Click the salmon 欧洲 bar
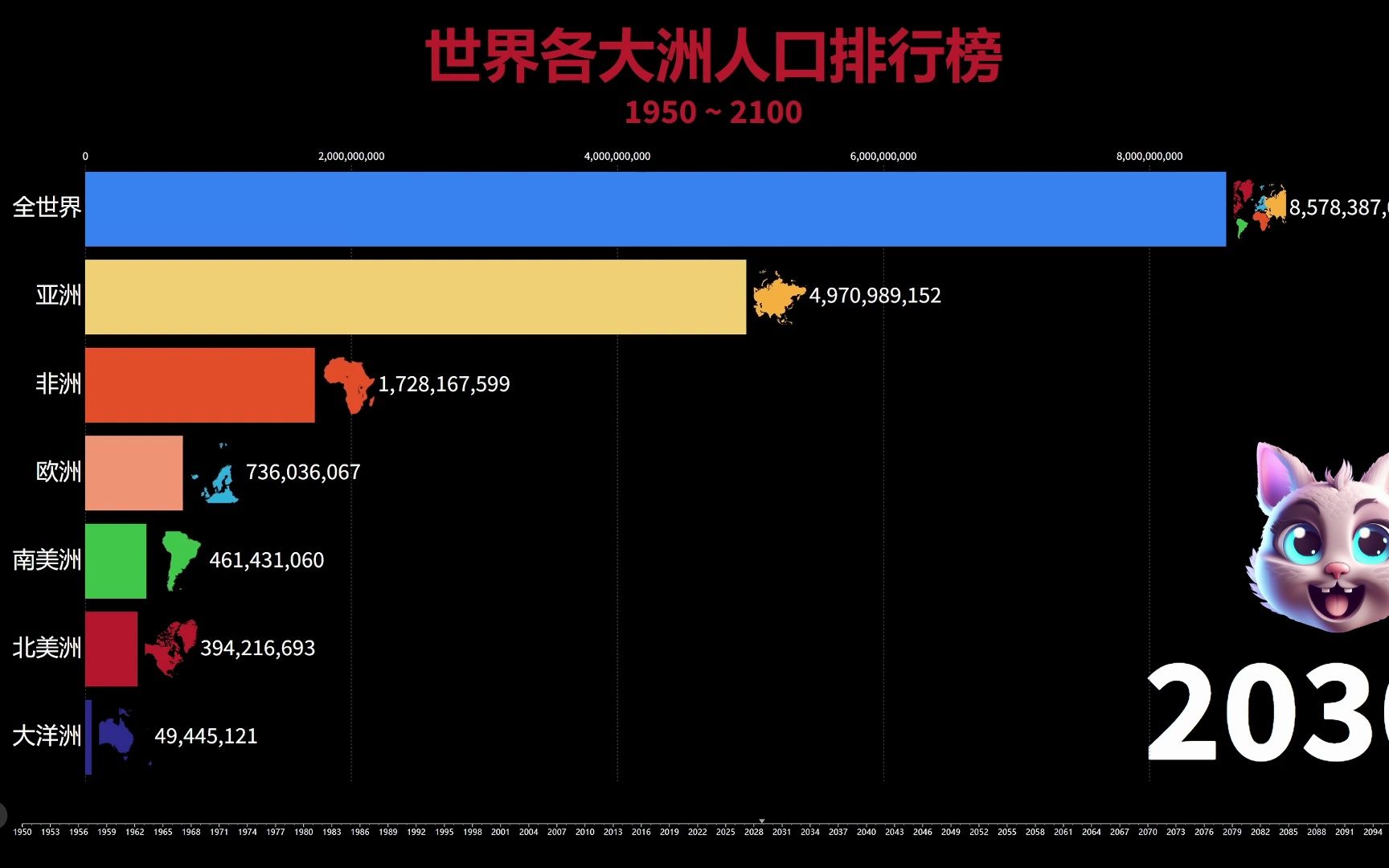This screenshot has height=868, width=1389. tap(134, 473)
